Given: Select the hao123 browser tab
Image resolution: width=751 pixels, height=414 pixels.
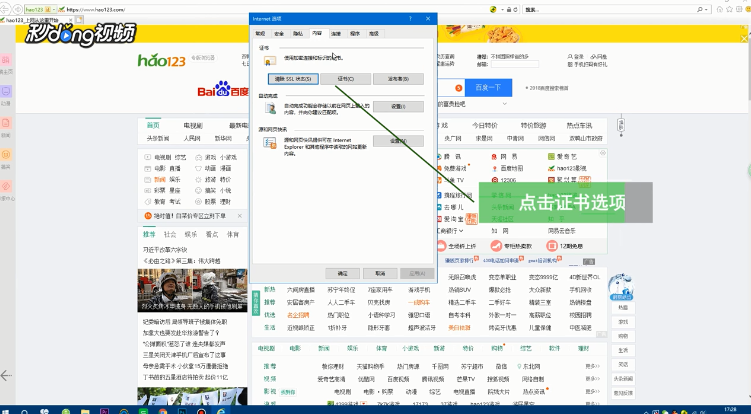Looking at the screenshot, I should [36, 20].
